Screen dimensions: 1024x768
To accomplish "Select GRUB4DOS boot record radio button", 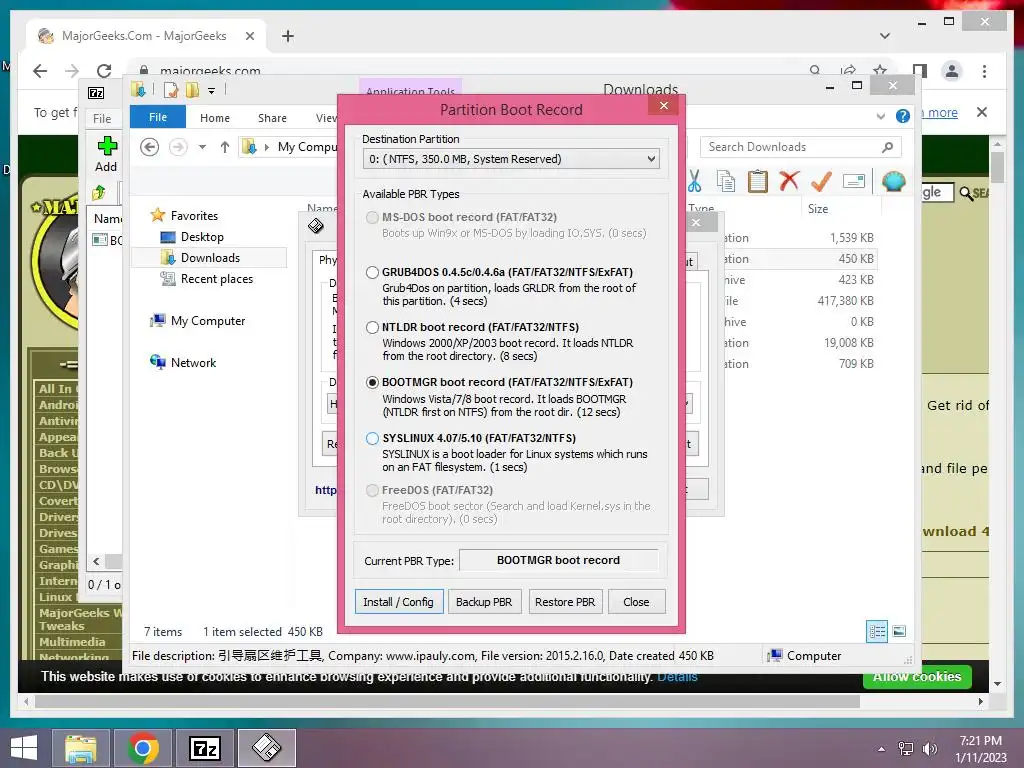I will (372, 272).
